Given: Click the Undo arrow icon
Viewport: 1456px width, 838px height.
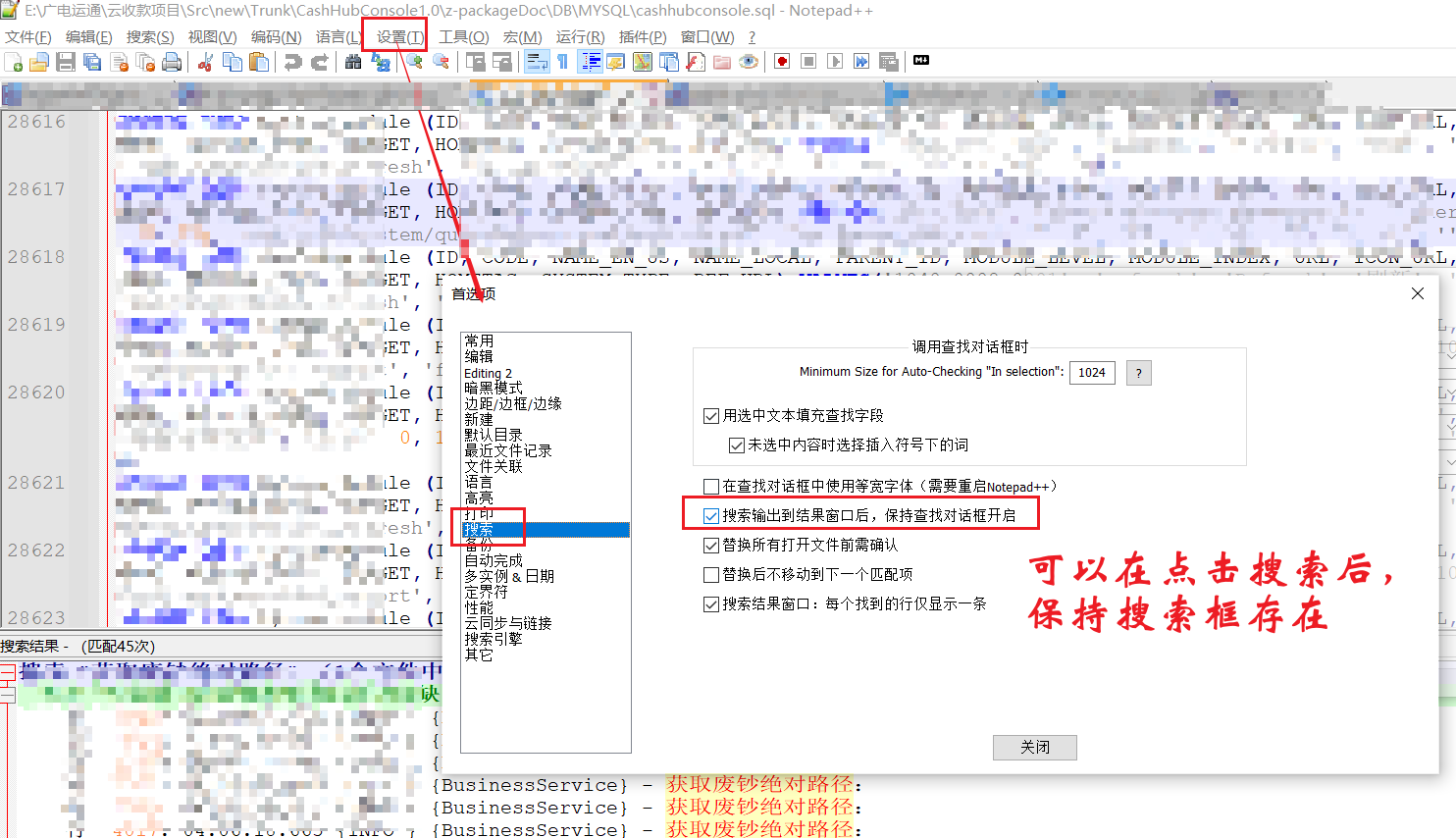Looking at the screenshot, I should (x=292, y=62).
